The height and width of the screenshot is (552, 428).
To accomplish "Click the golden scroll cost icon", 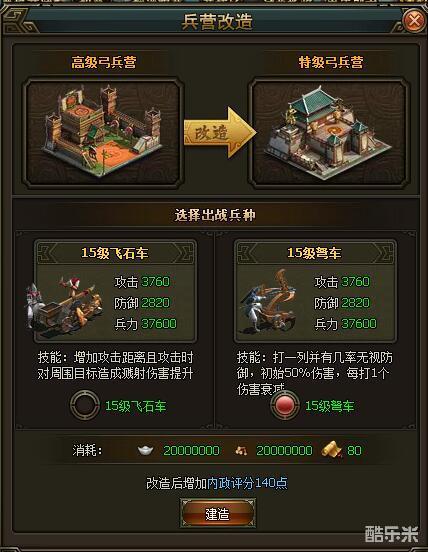I will click(x=331, y=450).
